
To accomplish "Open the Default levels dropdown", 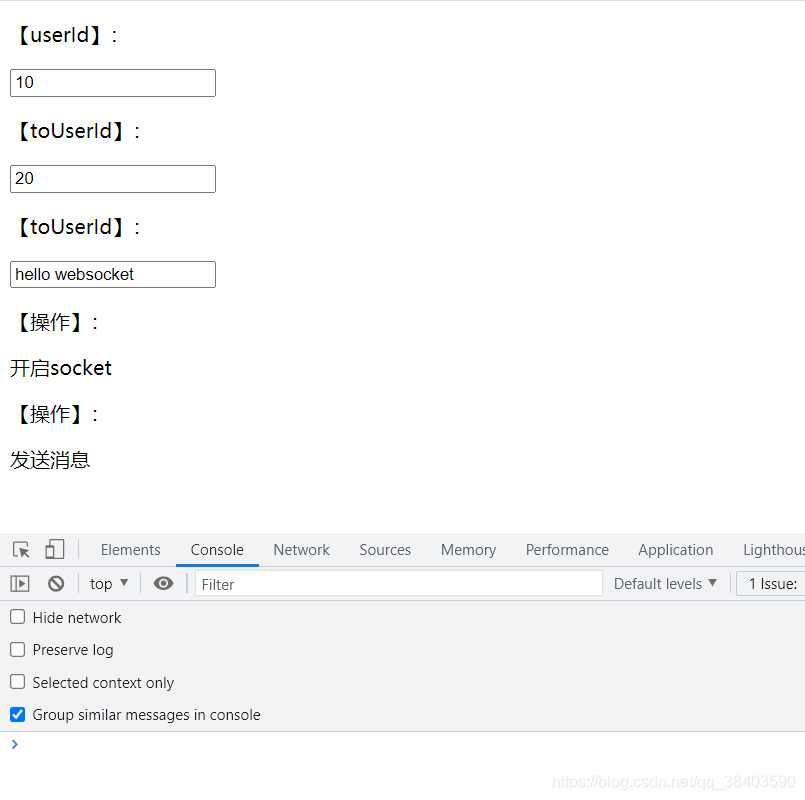I will (x=665, y=583).
